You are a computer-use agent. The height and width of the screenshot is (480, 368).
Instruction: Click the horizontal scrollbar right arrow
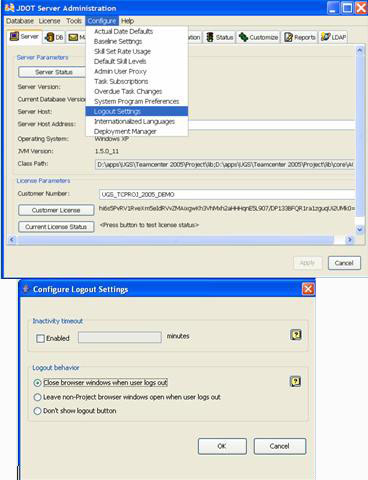[x=350, y=239]
